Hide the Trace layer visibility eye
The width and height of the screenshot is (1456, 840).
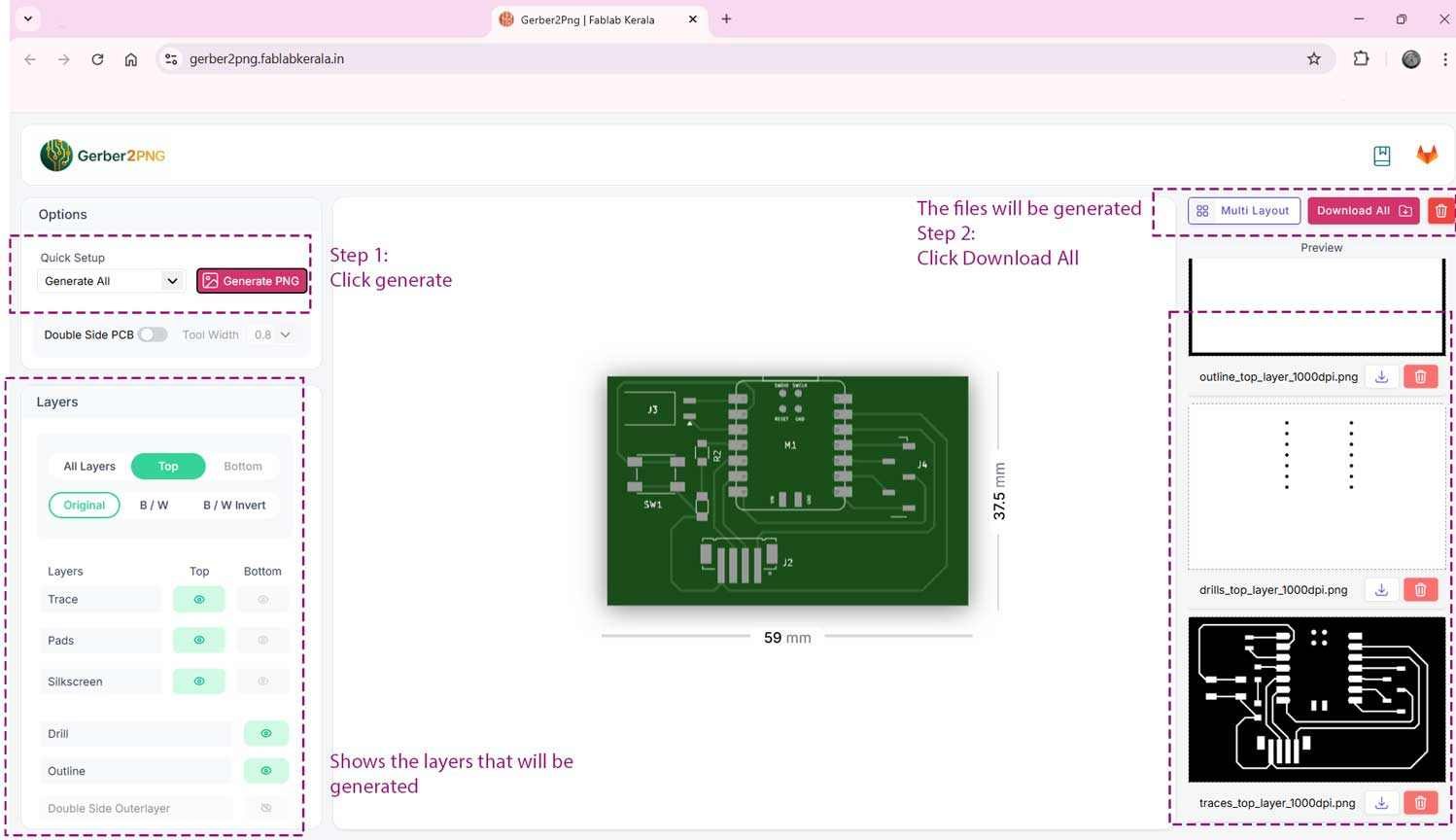(x=198, y=599)
